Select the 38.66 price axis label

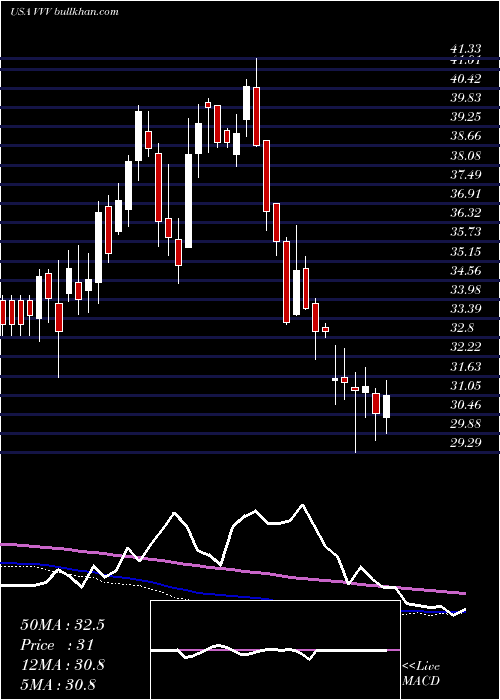pos(466,136)
